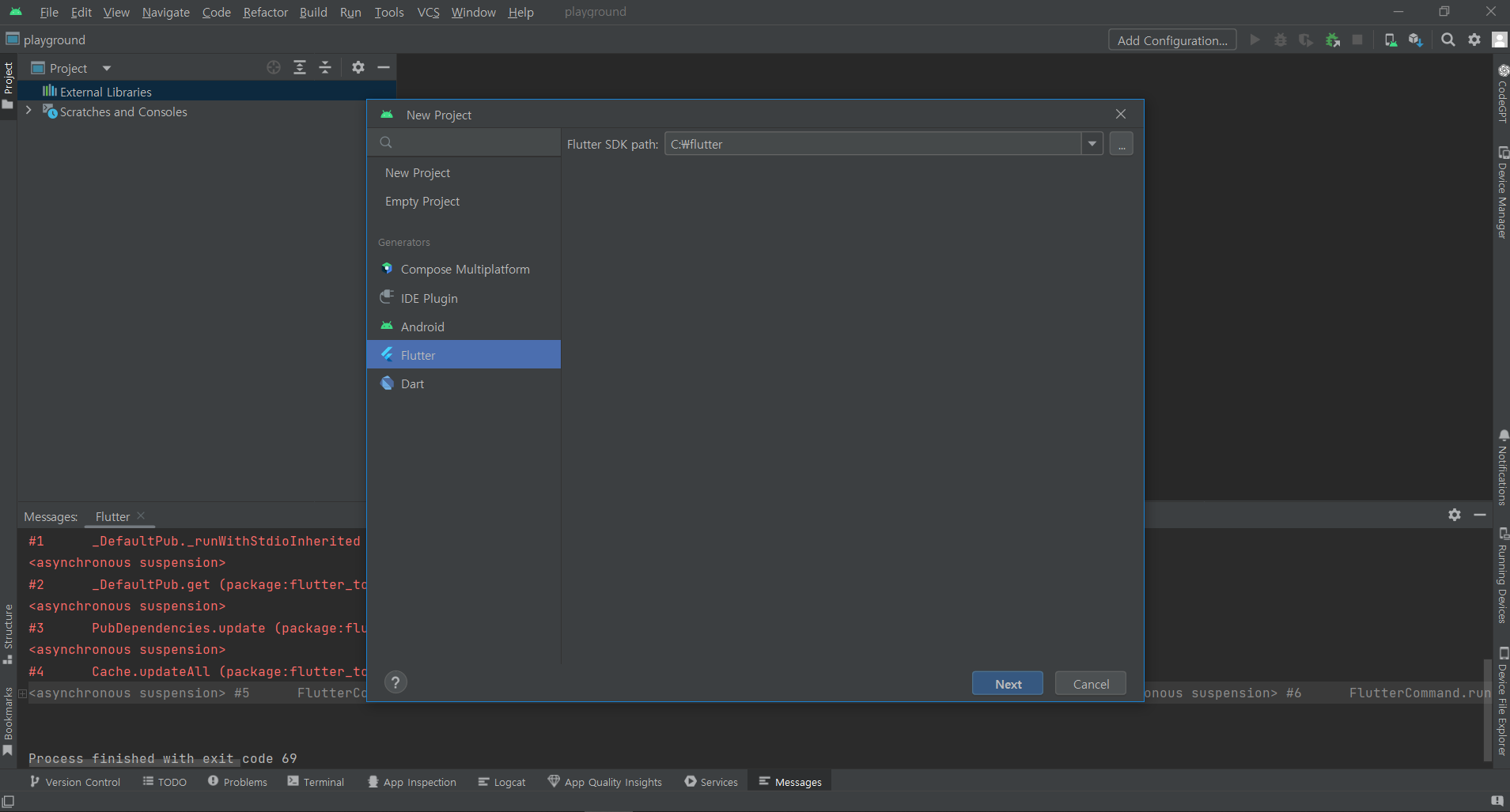Open Device File Explorer side tab
The width and height of the screenshot is (1510, 812).
pyautogui.click(x=1502, y=702)
